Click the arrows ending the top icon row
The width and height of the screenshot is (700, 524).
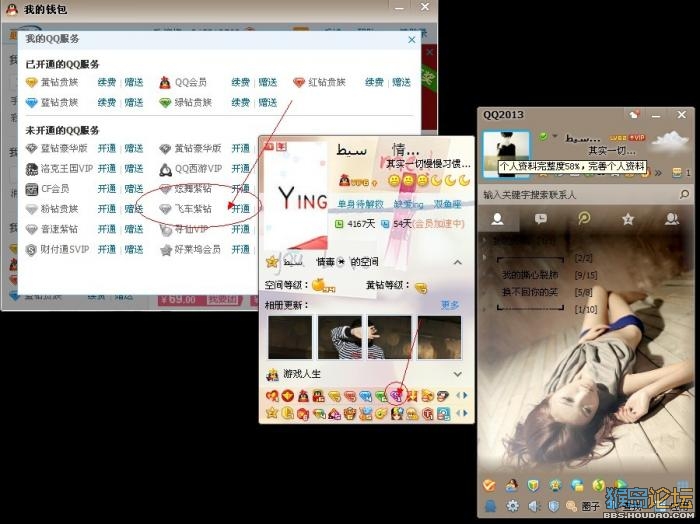click(x=462, y=395)
